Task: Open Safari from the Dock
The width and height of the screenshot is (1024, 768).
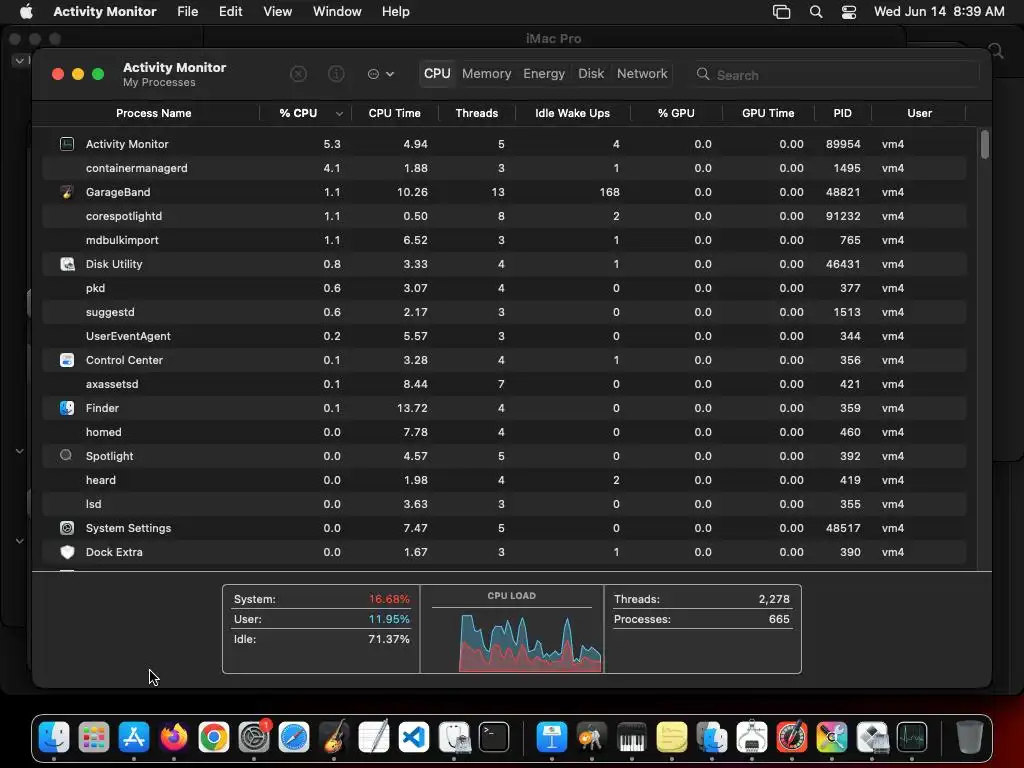Action: point(294,737)
